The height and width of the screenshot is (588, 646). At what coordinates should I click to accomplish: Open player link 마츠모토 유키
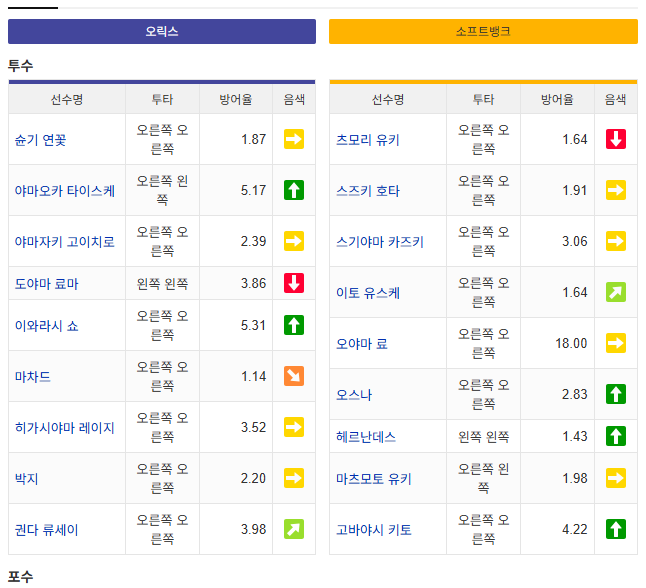[374, 479]
